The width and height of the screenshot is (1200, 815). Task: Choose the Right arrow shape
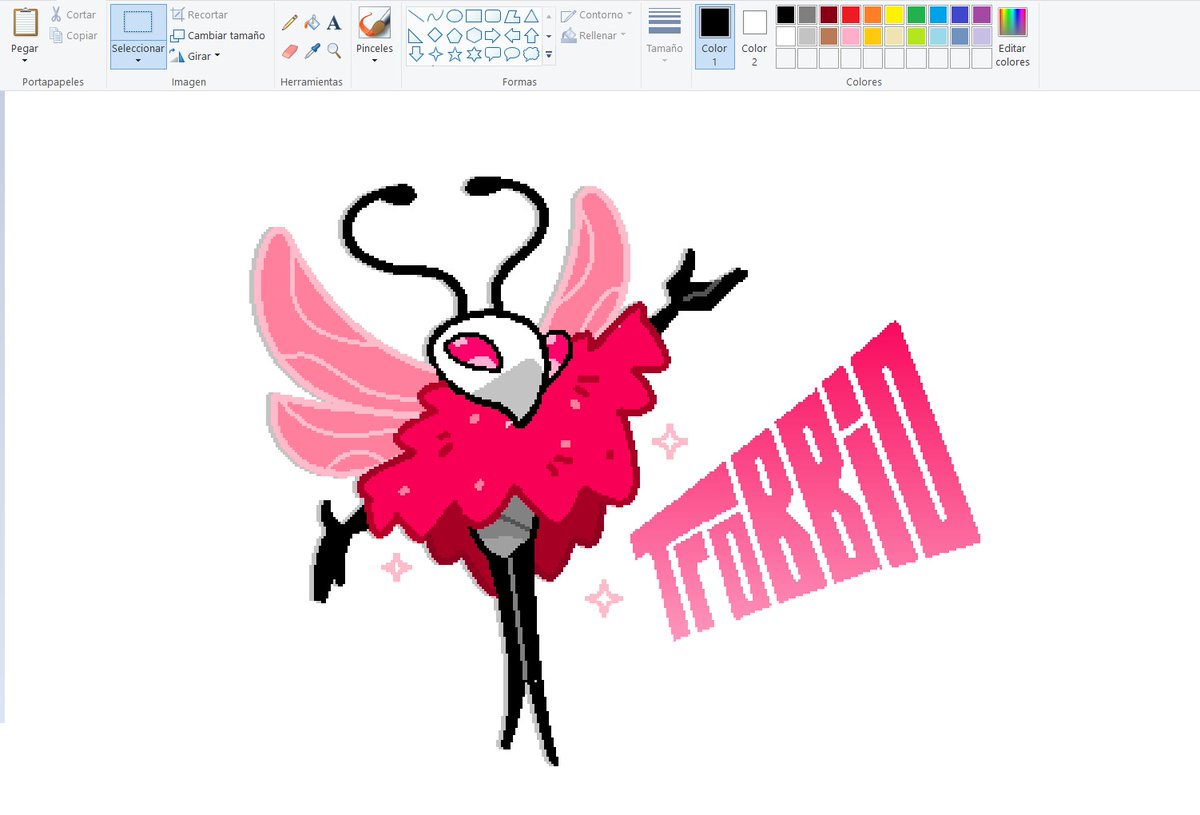[492, 35]
